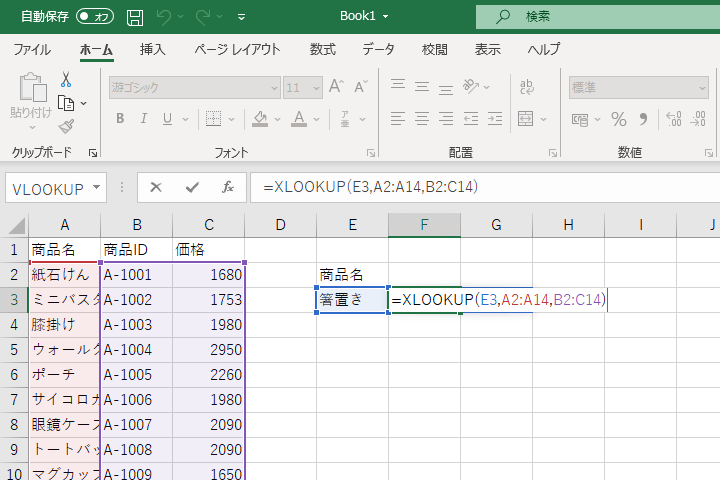The height and width of the screenshot is (480, 720).
Task: Click the Decrease Indent icon
Action: coord(471,119)
